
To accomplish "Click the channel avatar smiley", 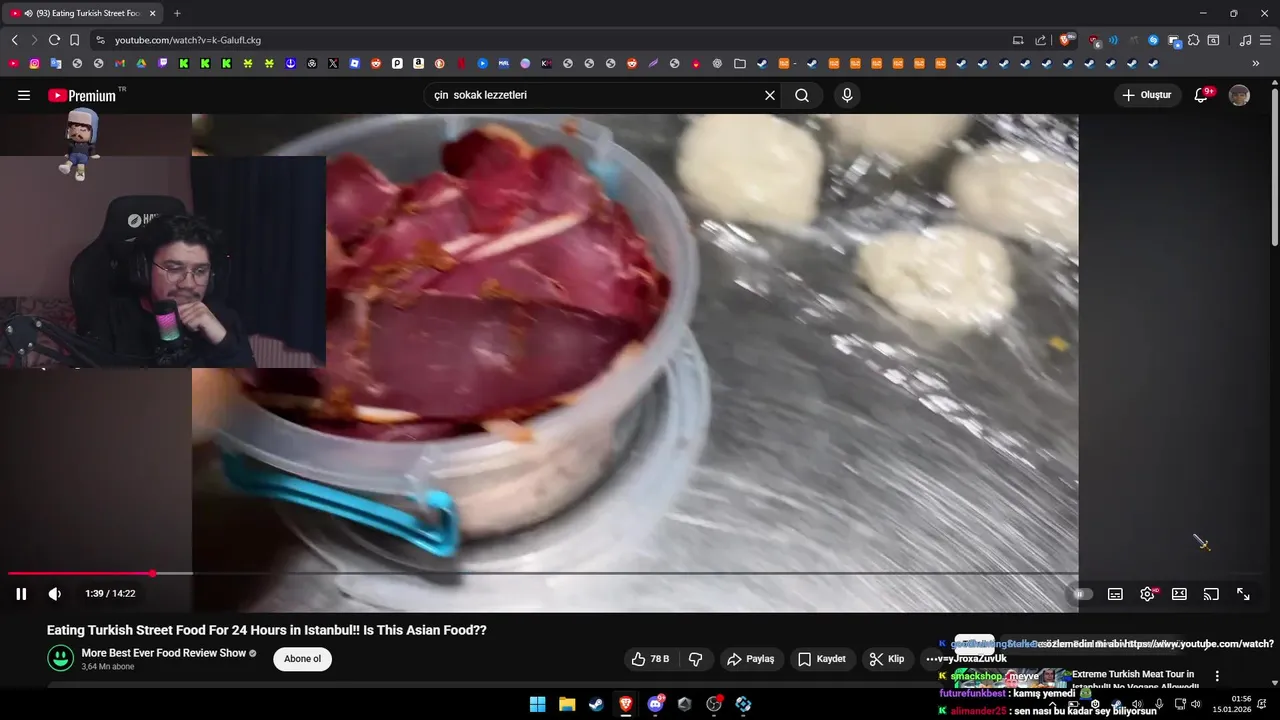I will tap(61, 658).
